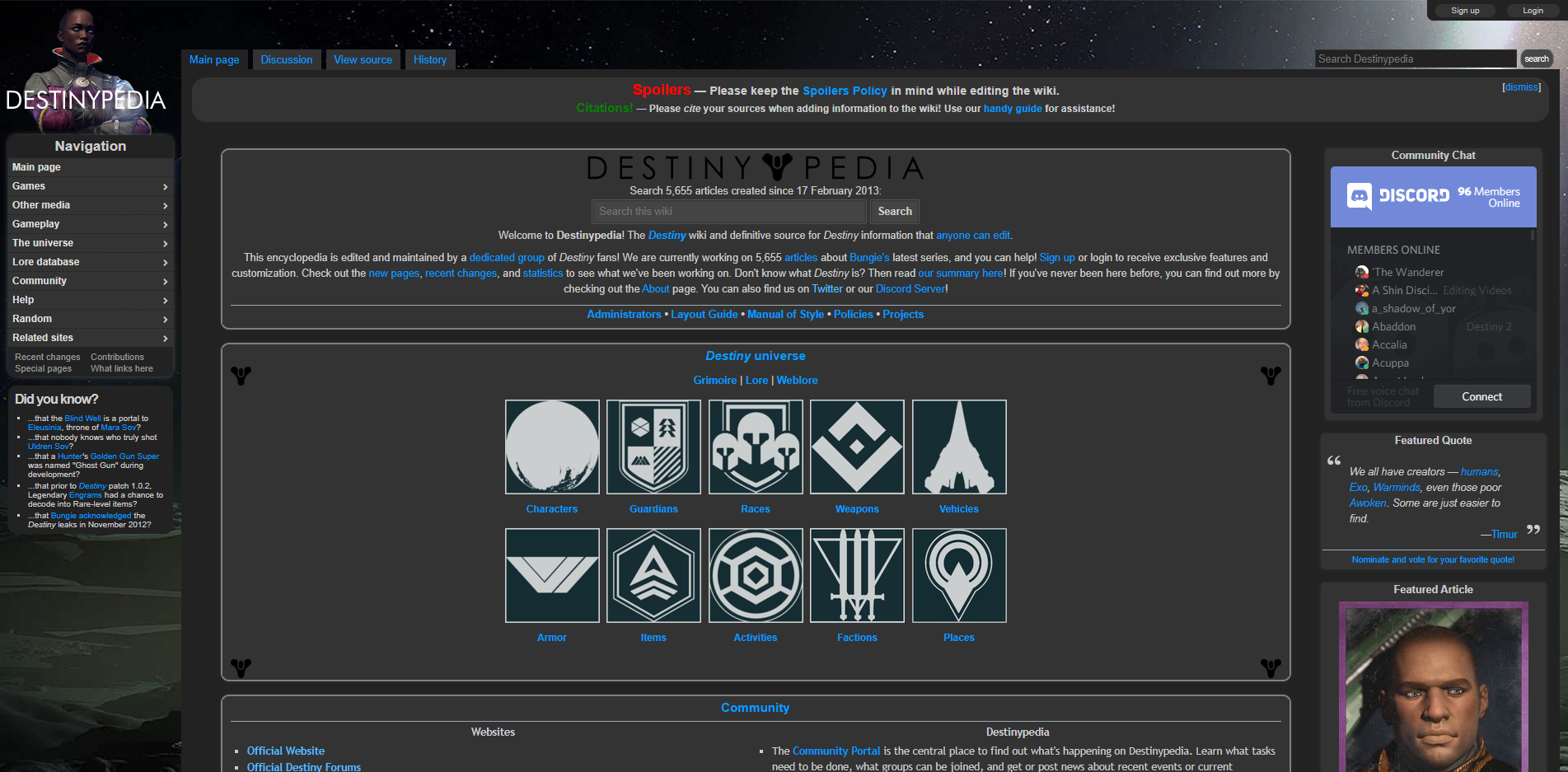Screen dimensions: 1568x772
Task: Open the Activities circular icon
Action: tap(756, 575)
